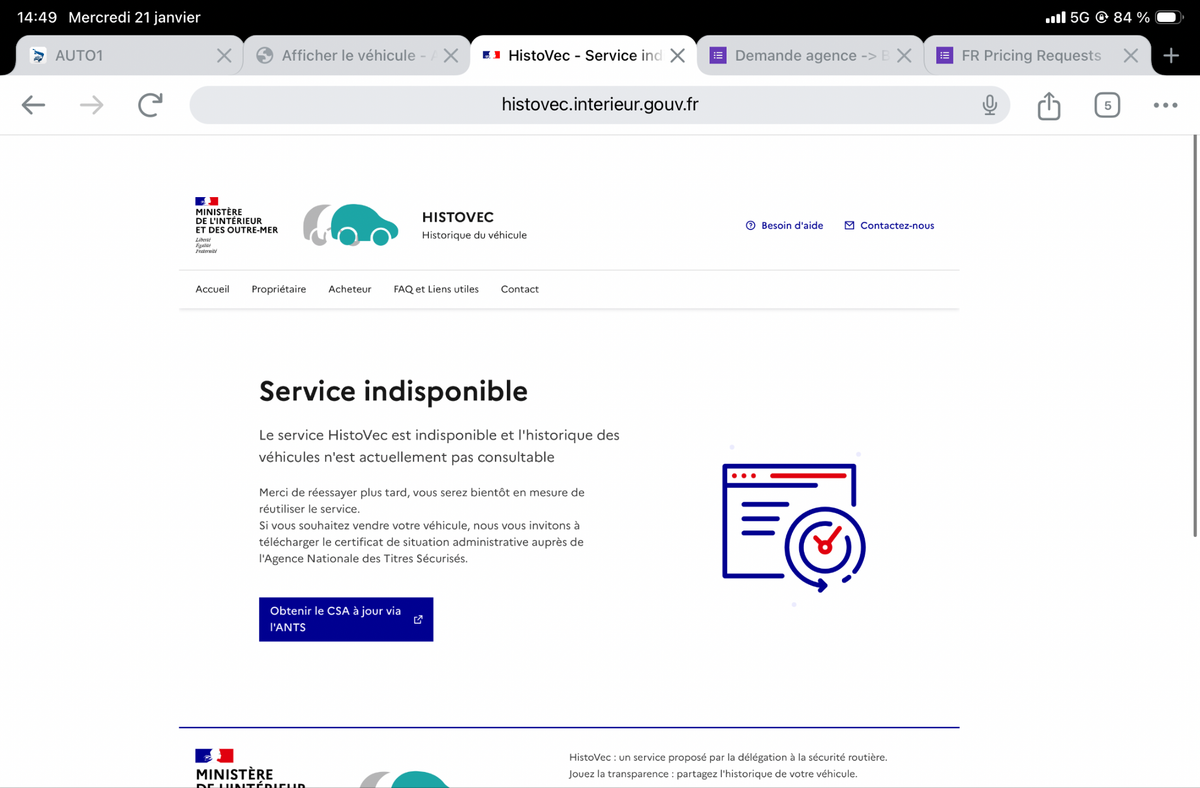Open the three-dot browser menu
Viewport: 1200px width, 788px height.
click(1164, 105)
